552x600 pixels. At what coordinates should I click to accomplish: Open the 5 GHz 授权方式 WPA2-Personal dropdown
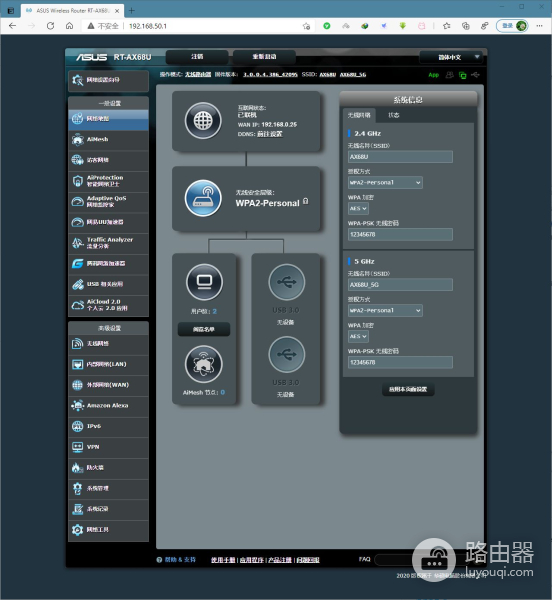pyautogui.click(x=385, y=311)
